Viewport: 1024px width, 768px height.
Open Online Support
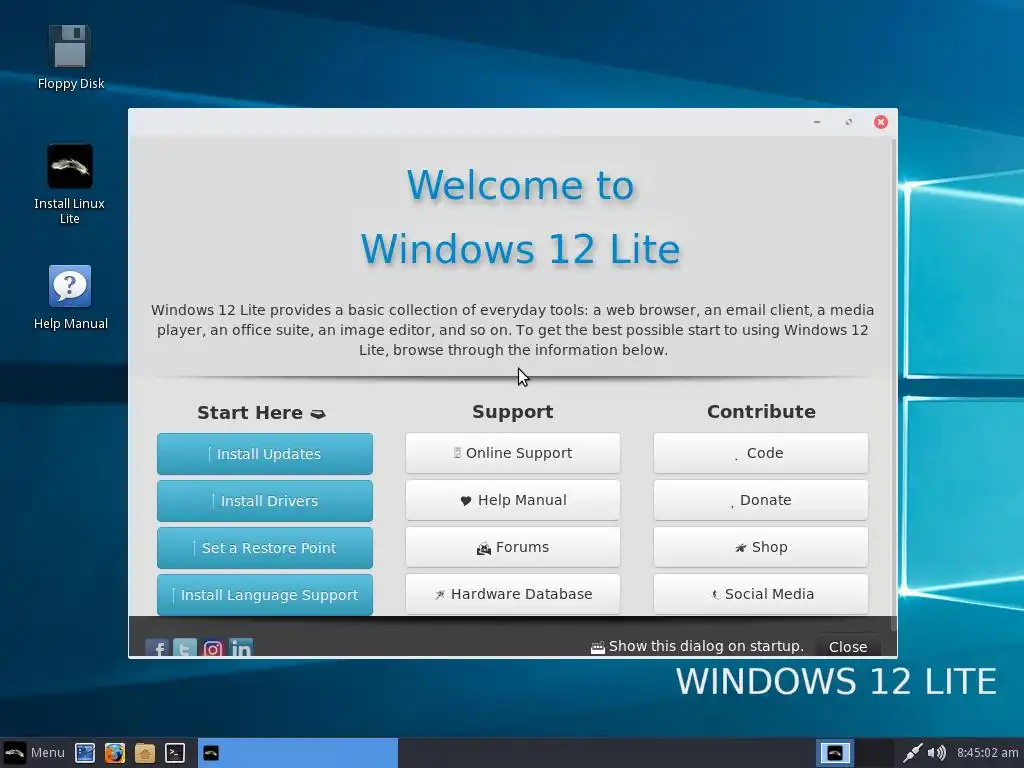point(513,453)
